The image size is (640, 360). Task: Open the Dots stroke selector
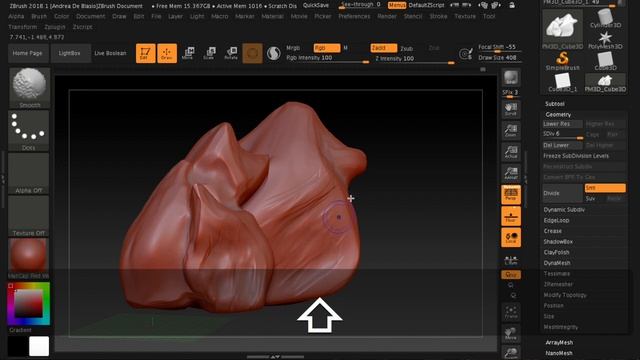point(29,131)
